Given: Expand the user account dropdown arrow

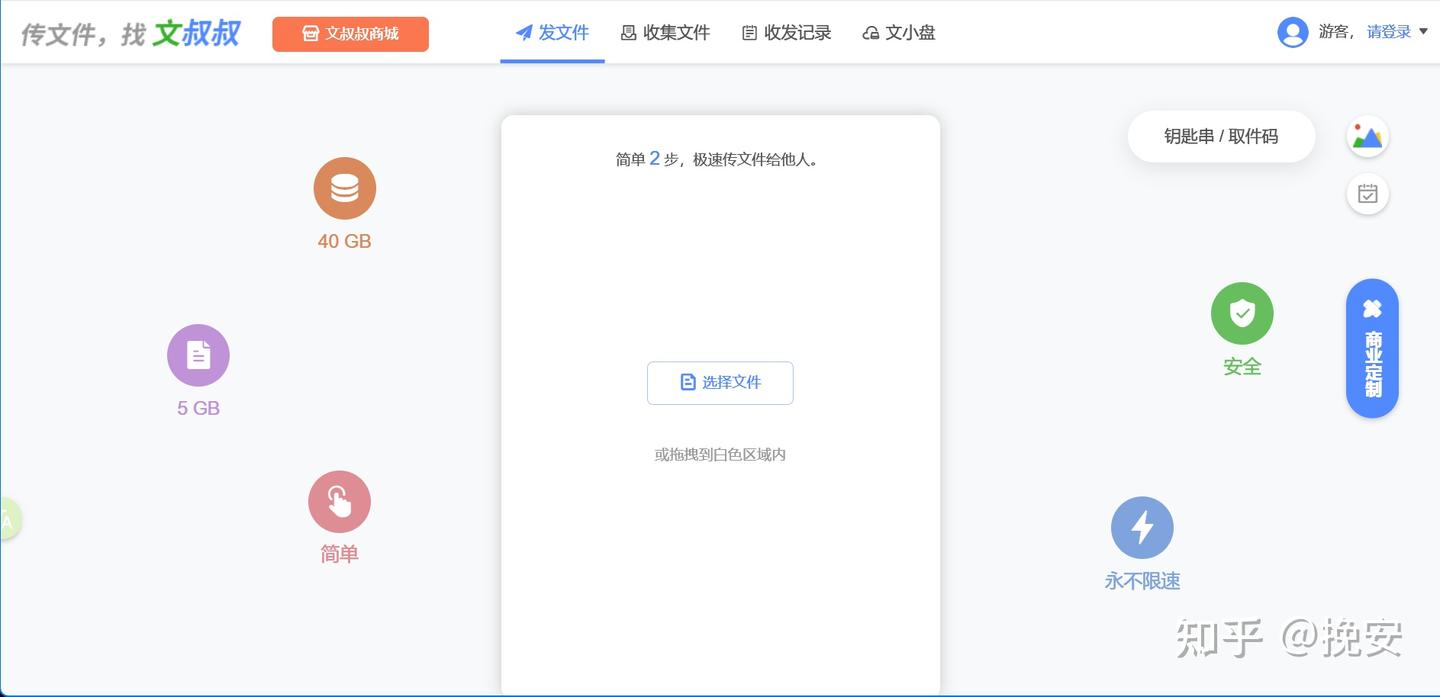Looking at the screenshot, I should click(x=1424, y=32).
